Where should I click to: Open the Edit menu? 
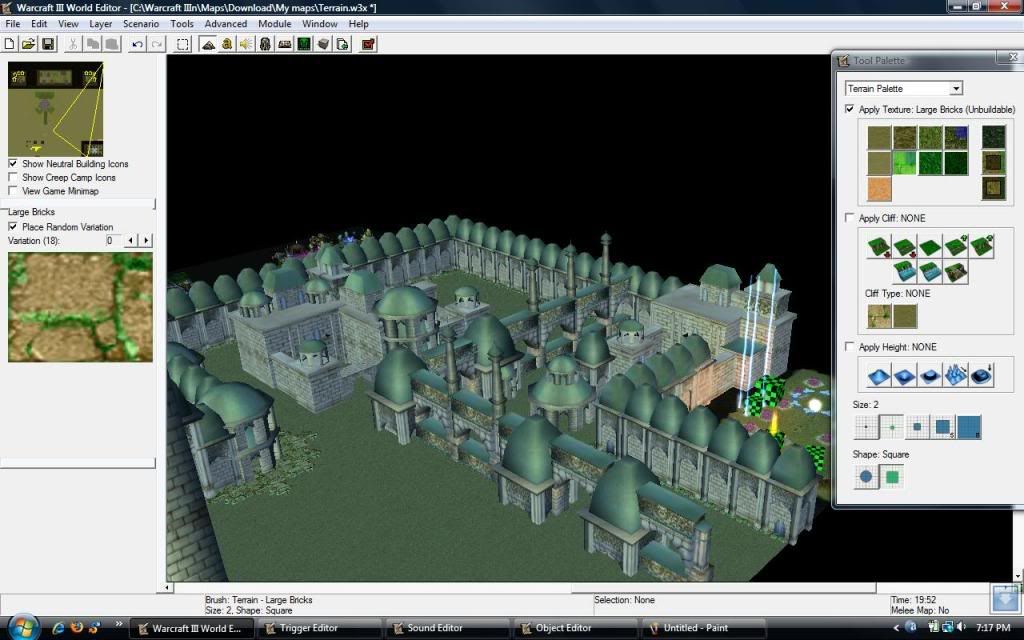click(39, 24)
